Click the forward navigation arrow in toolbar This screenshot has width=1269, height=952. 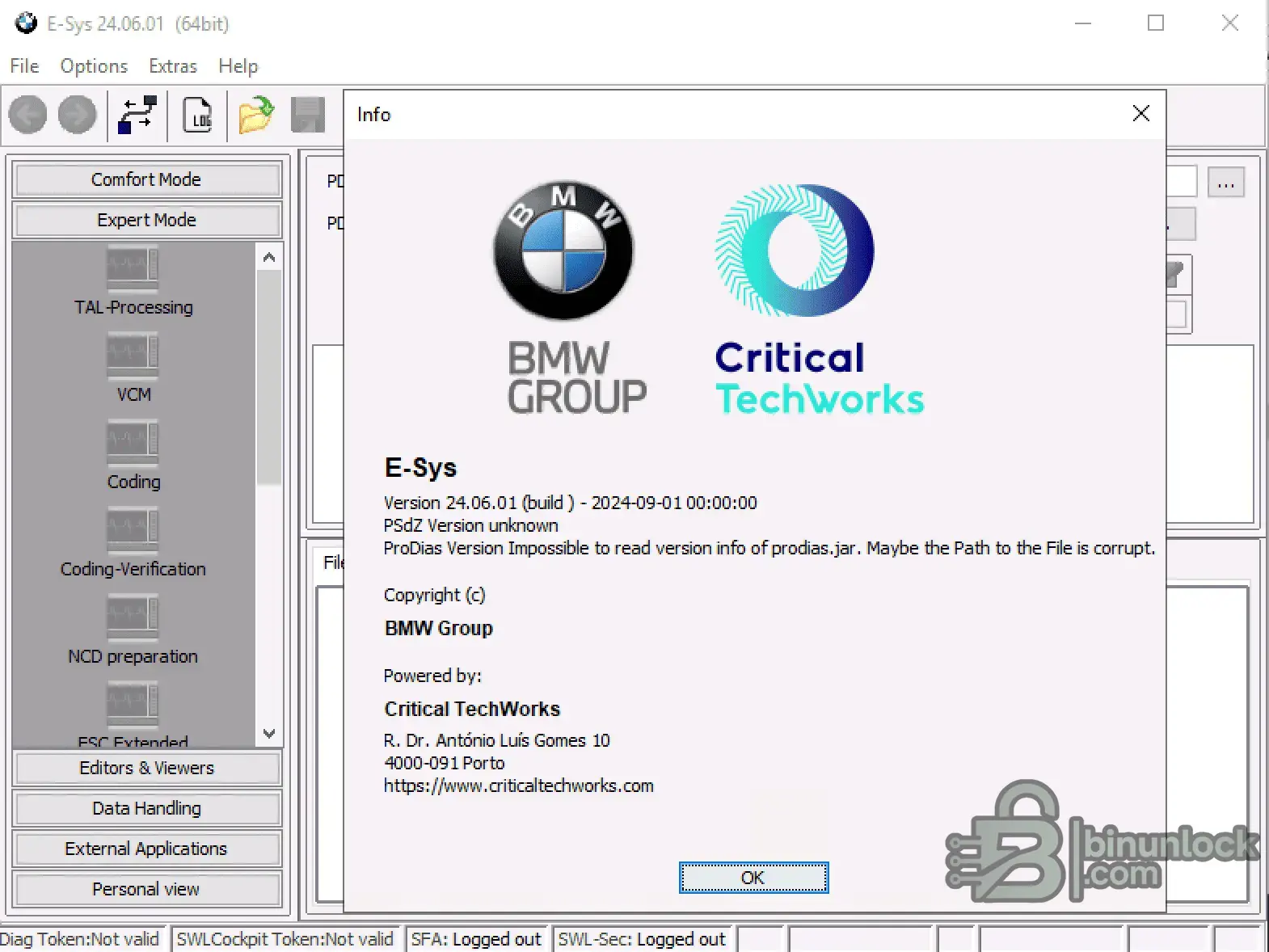[78, 115]
